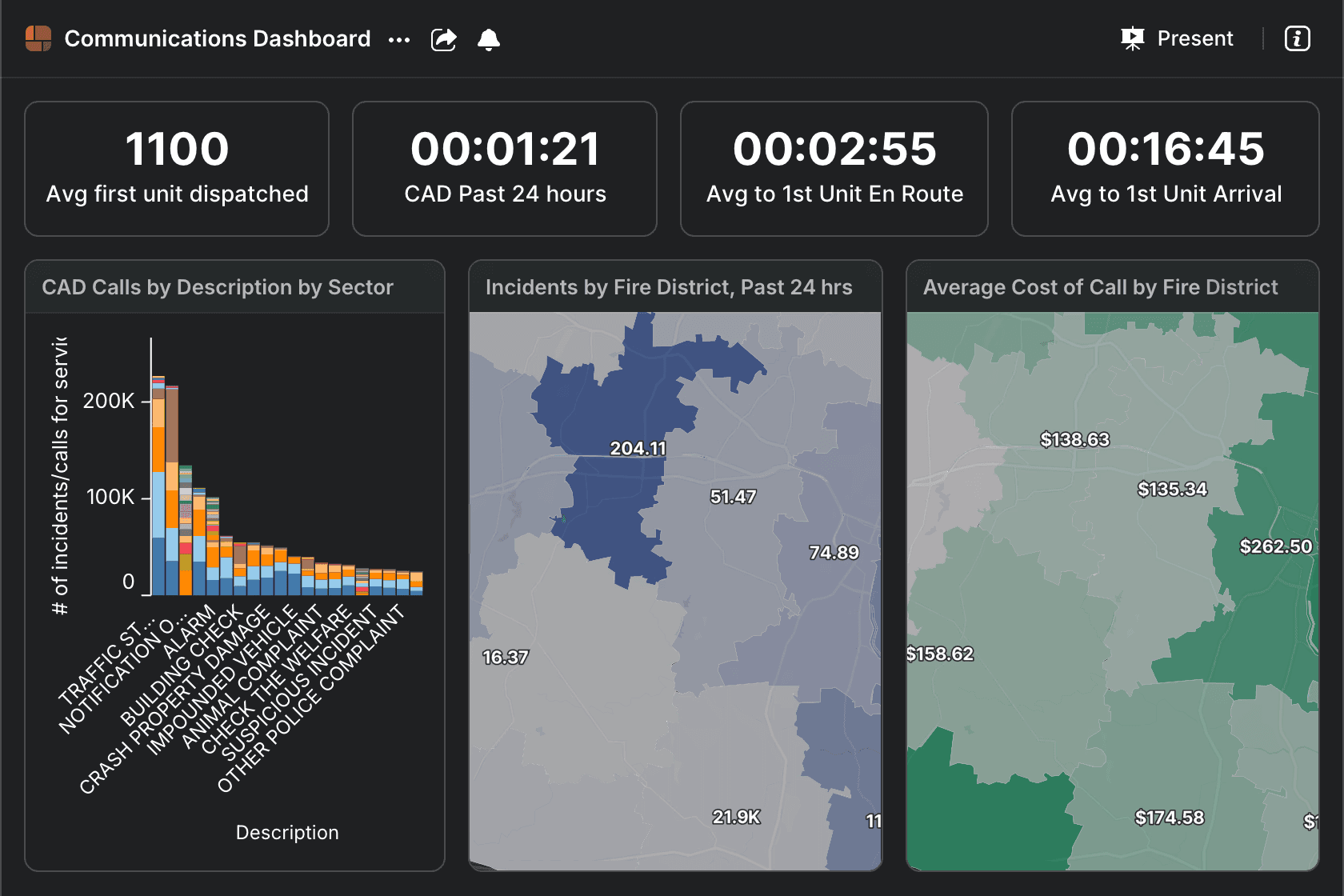
Task: Click the $138.63 label on cost map
Action: pos(1074,439)
